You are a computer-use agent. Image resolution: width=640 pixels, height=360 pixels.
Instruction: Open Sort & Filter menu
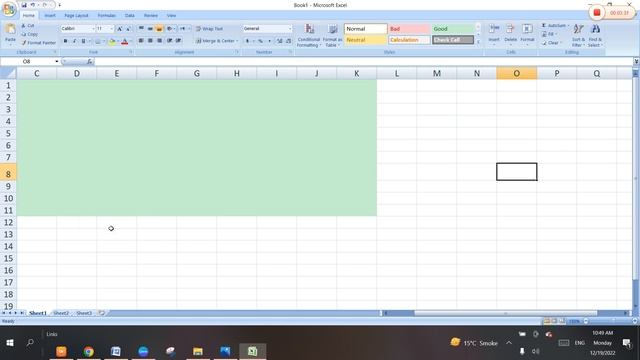tap(578, 35)
